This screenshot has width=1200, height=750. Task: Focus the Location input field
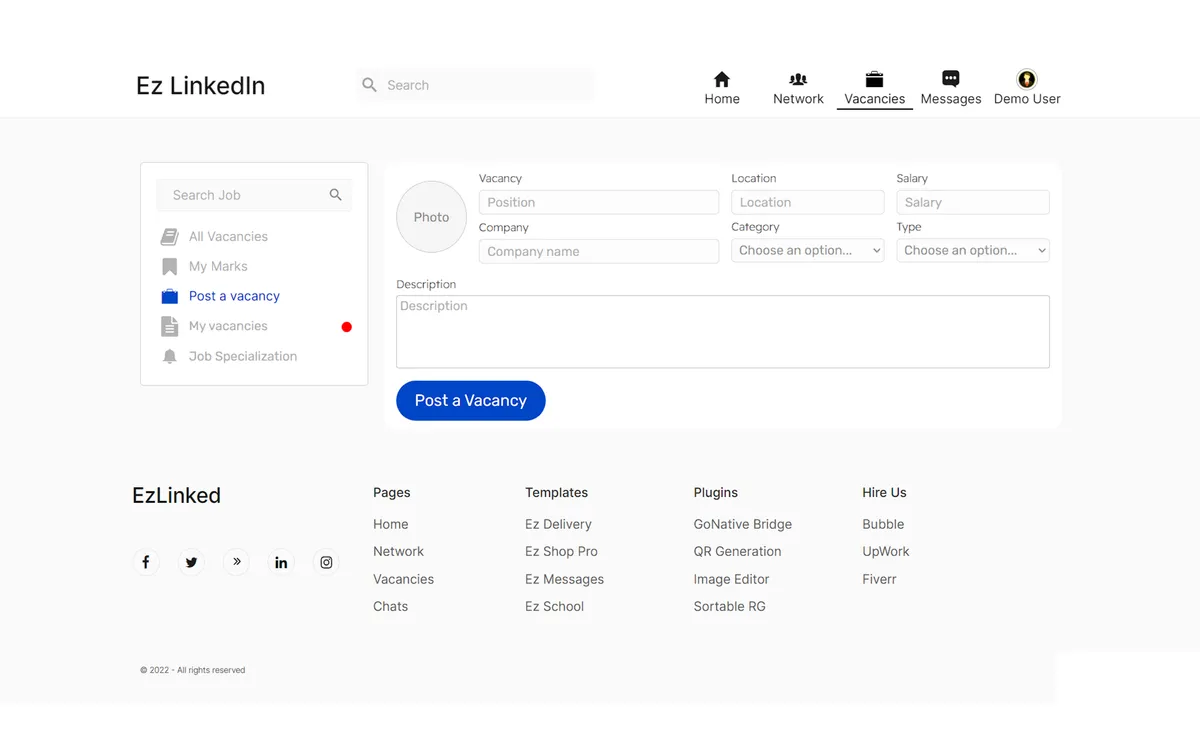[808, 202]
